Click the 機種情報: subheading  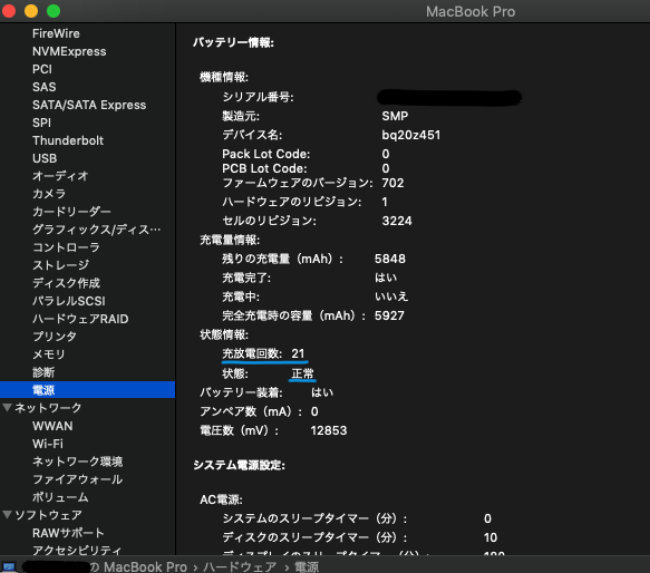coord(224,77)
